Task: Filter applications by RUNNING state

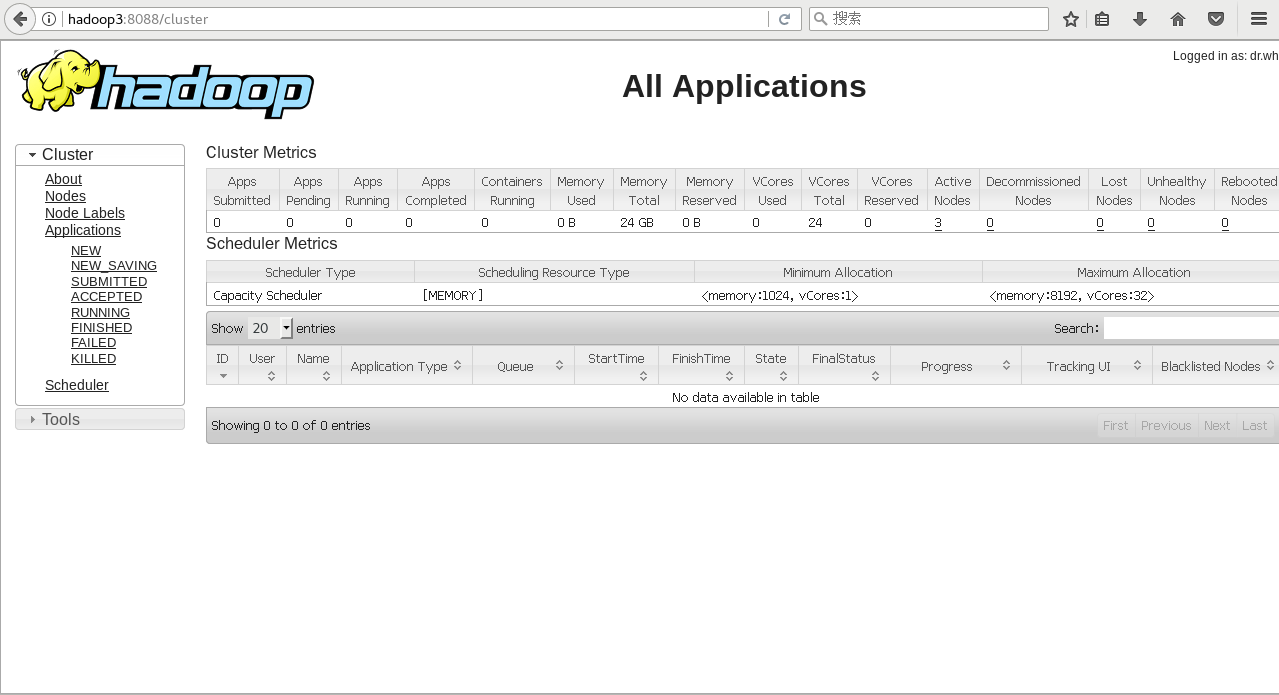Action: [100, 313]
